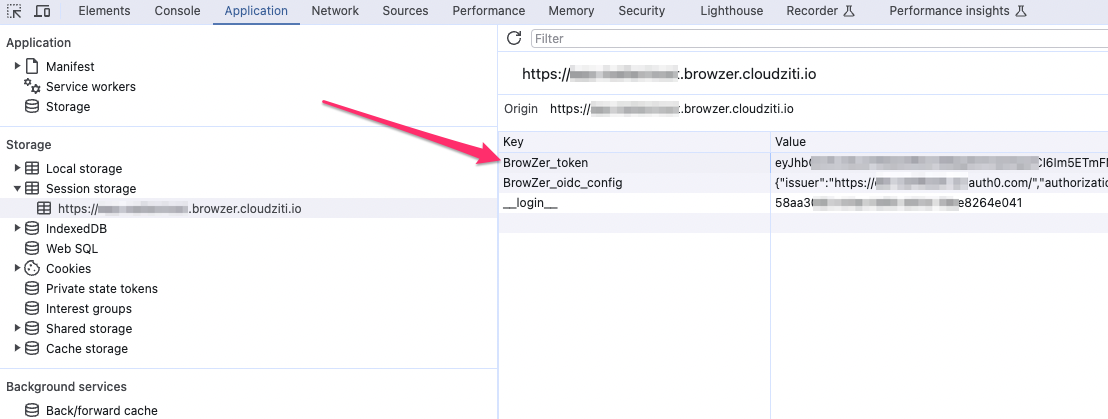Click the Back/forward cache icon
1108x419 pixels.
pos(32,411)
